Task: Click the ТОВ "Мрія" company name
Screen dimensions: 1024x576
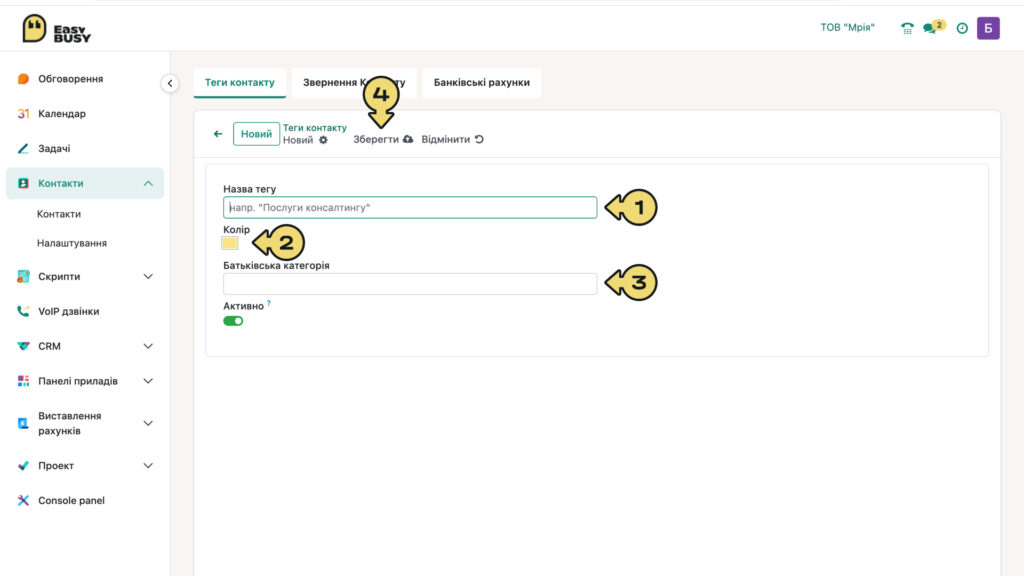Action: tap(848, 27)
